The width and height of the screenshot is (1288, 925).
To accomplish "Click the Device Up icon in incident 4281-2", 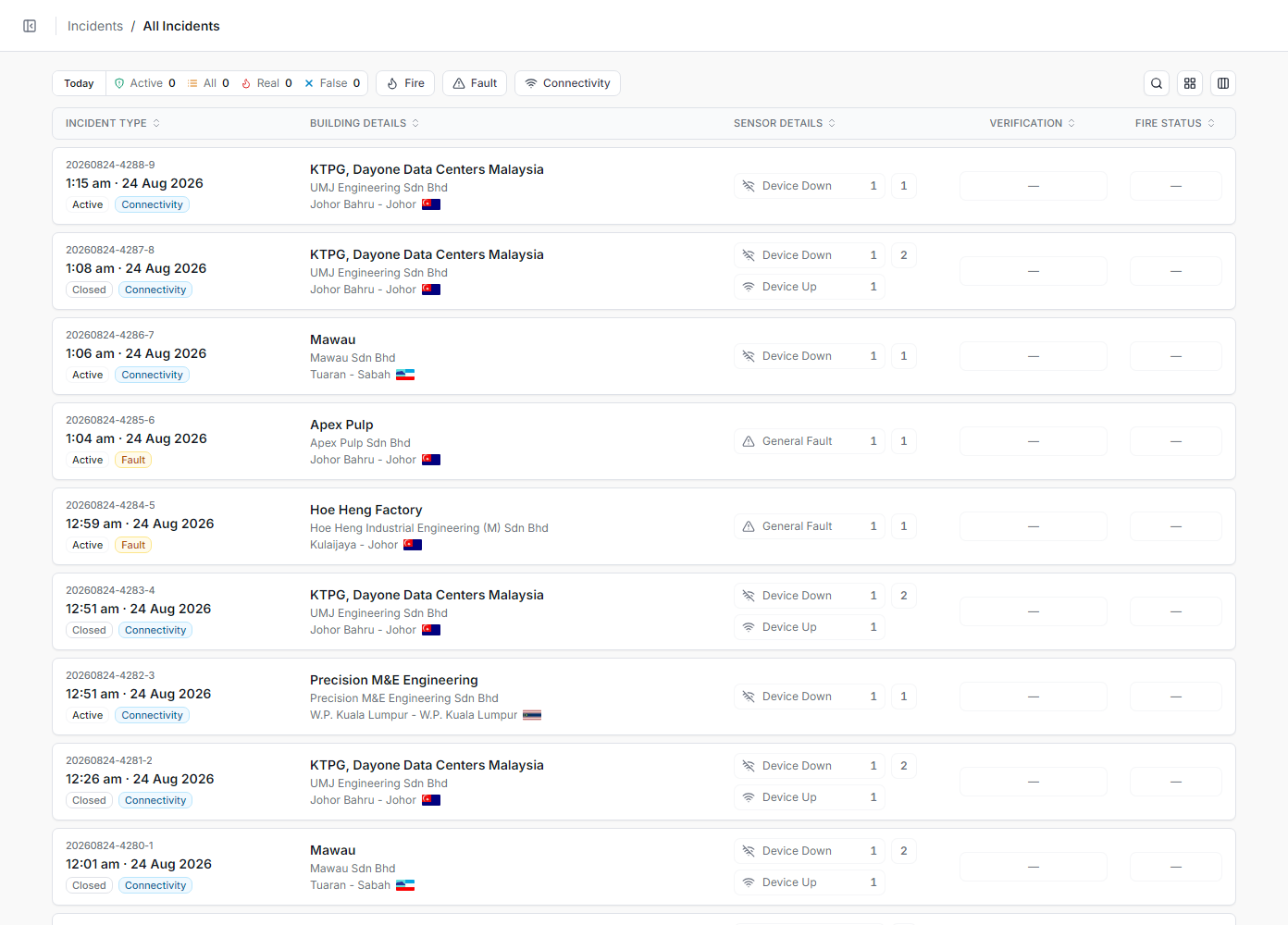I will point(749,797).
